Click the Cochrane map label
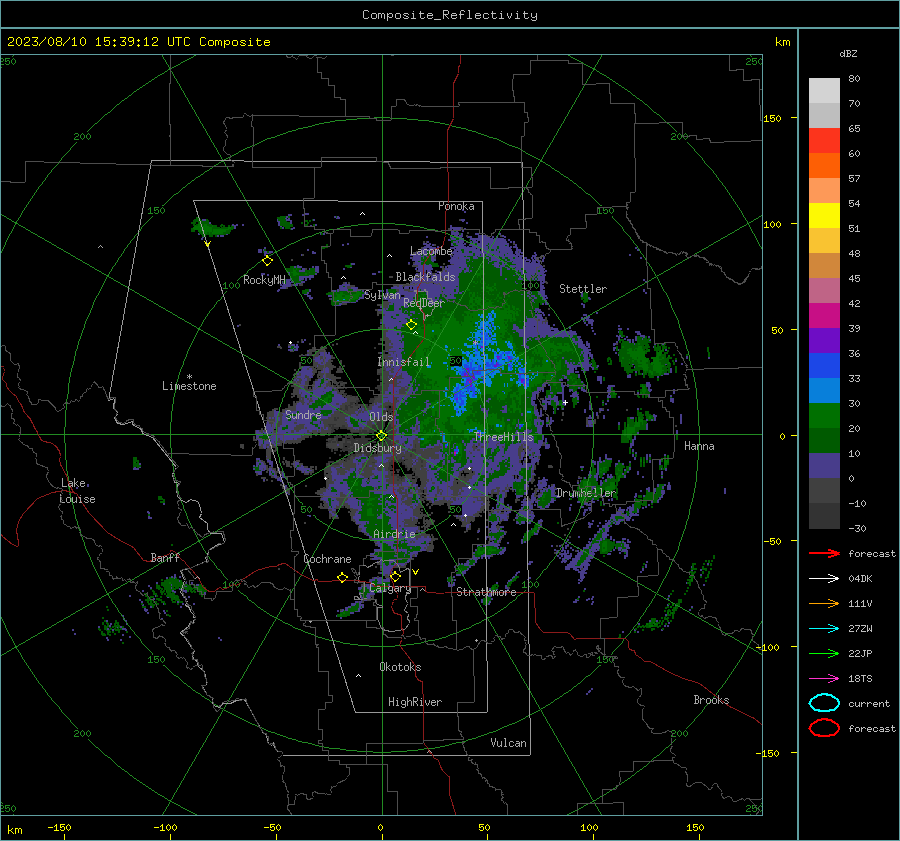The image size is (900, 841). tap(327, 559)
